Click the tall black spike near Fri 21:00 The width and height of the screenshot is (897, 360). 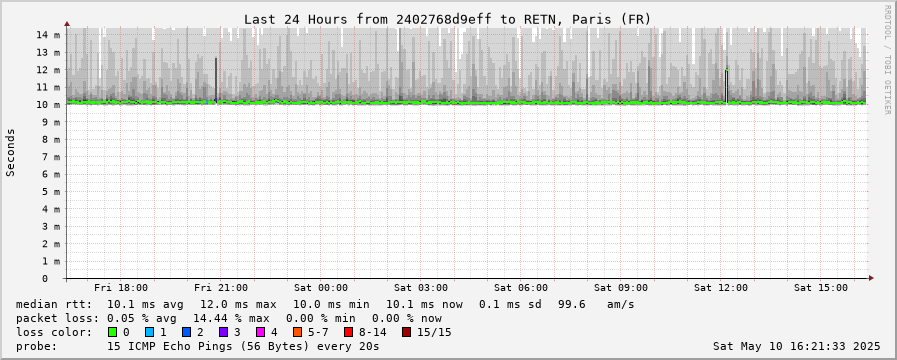(x=216, y=80)
